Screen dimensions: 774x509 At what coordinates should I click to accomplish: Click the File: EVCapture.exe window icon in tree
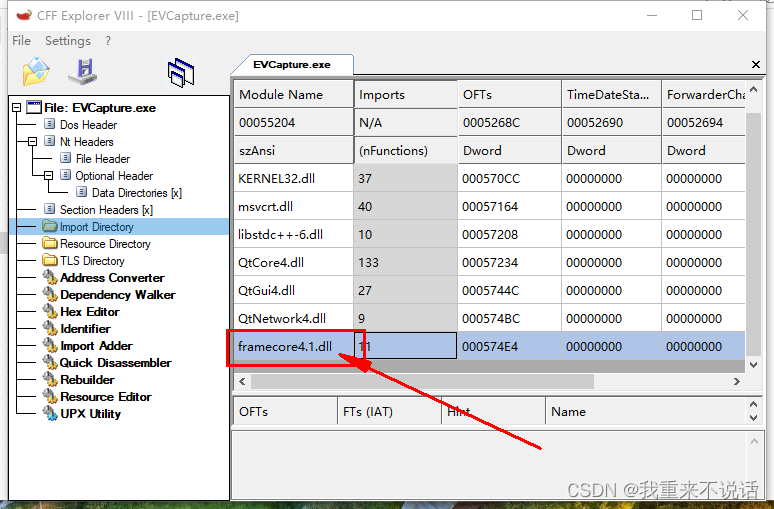34,107
